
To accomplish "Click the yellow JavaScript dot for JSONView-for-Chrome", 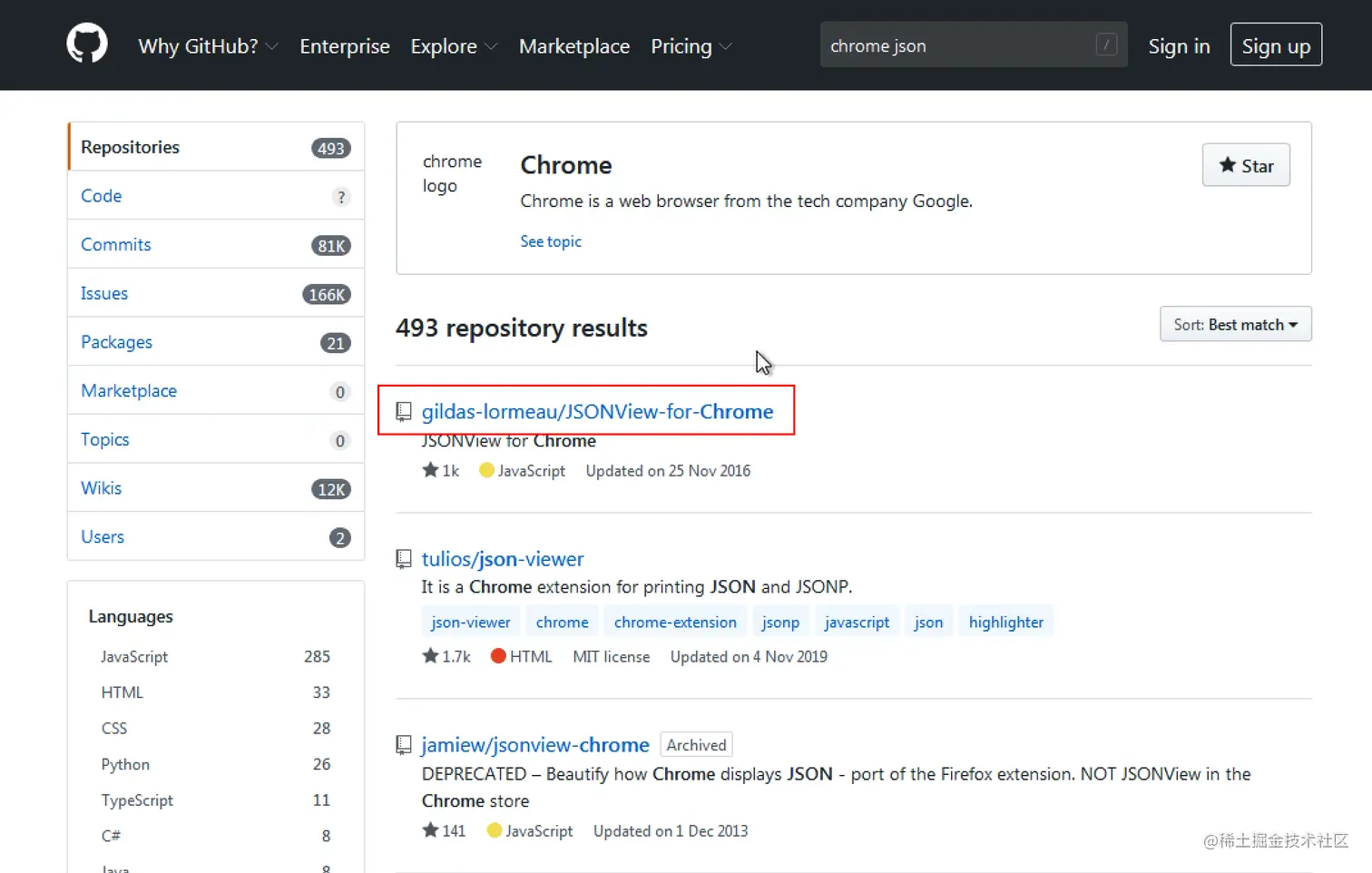I will tap(486, 470).
